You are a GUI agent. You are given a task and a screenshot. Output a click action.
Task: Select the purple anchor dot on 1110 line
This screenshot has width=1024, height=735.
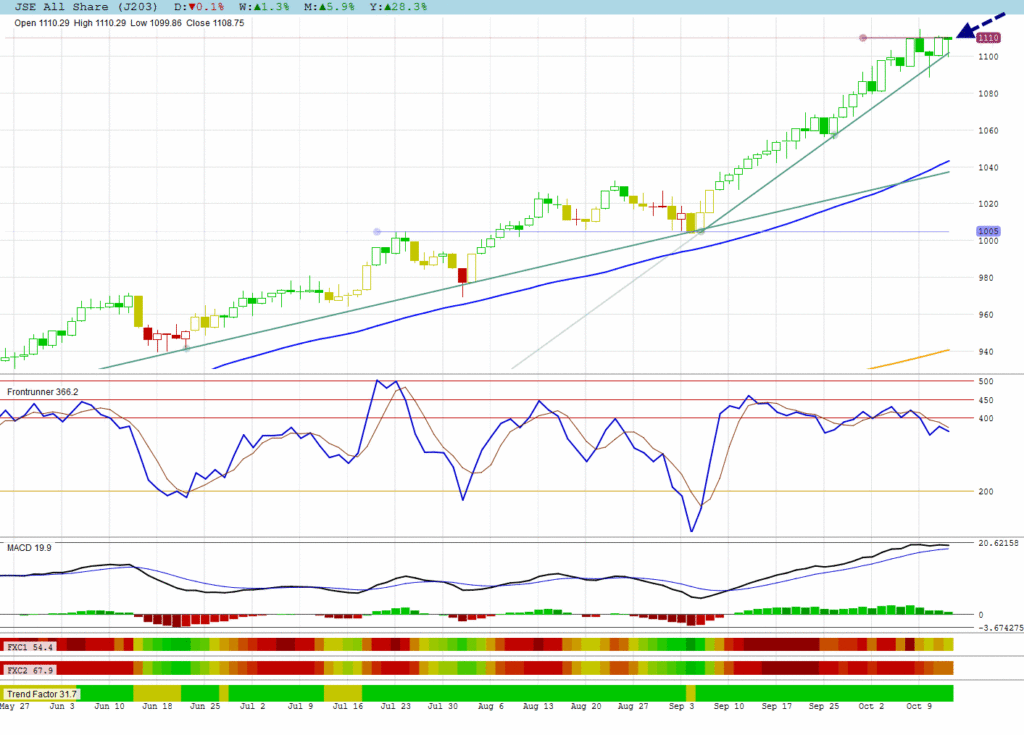[x=863, y=38]
